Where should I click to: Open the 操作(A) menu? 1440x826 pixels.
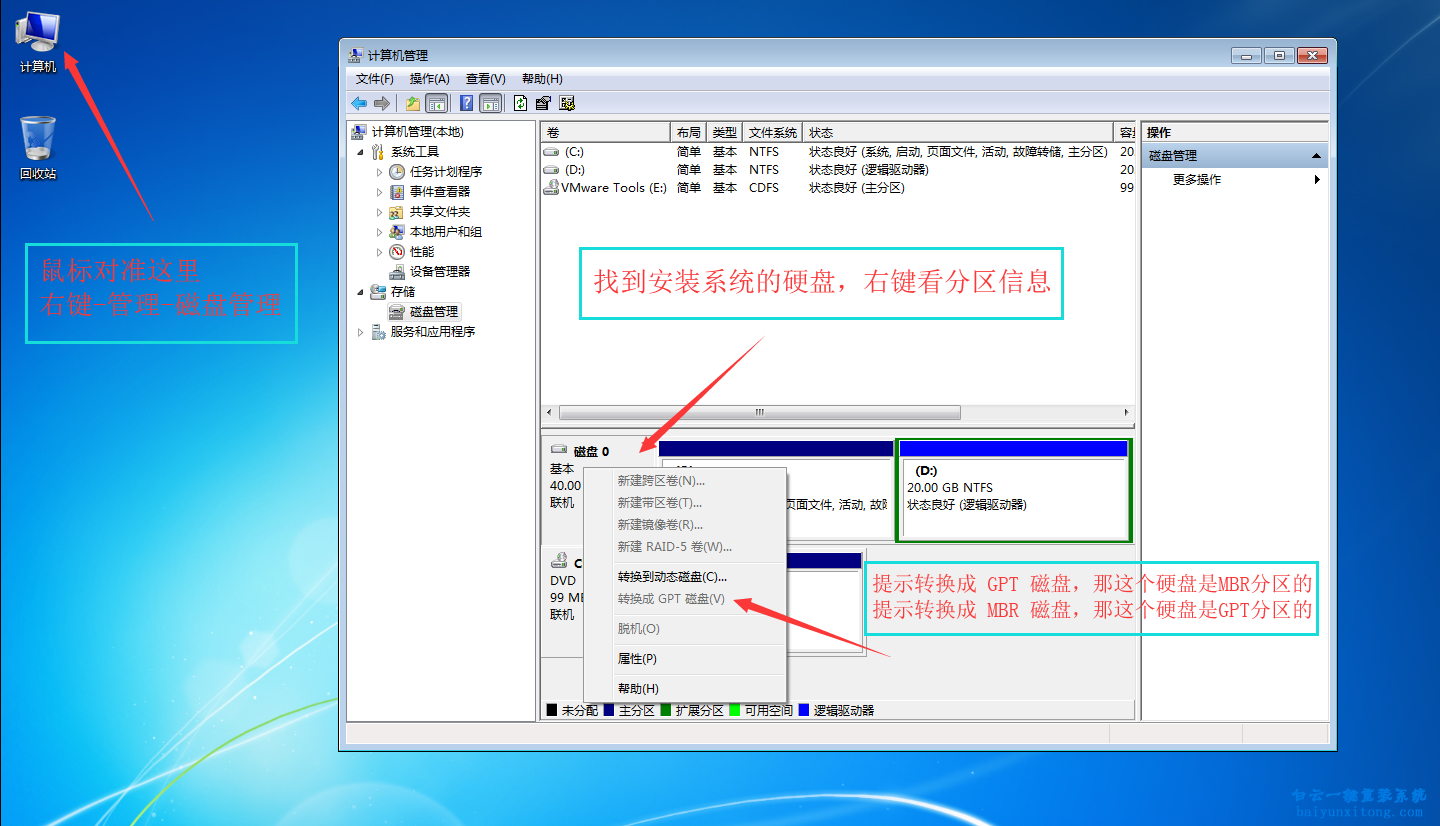pyautogui.click(x=428, y=78)
